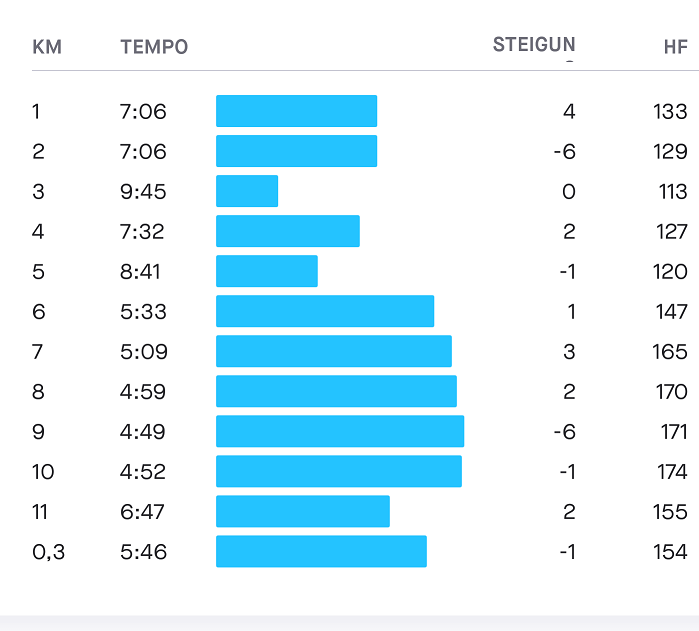Tap the 5:33 pace time

pos(143,311)
